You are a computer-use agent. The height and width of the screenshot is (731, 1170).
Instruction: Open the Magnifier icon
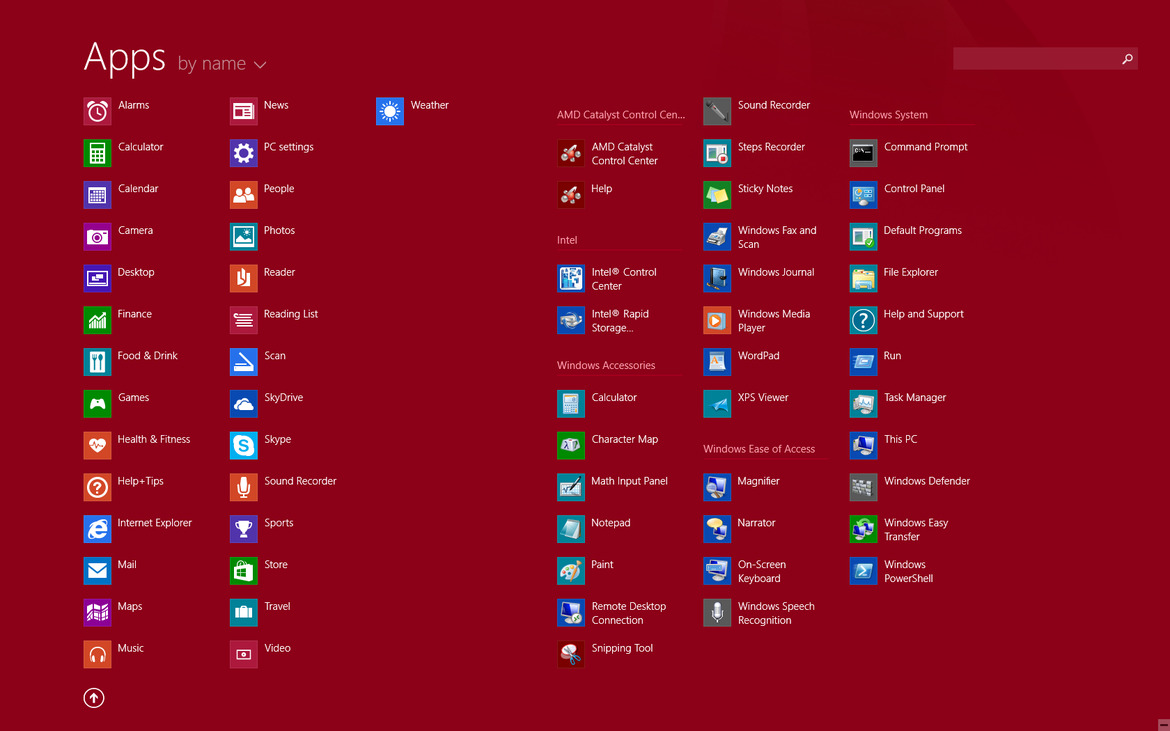click(717, 487)
